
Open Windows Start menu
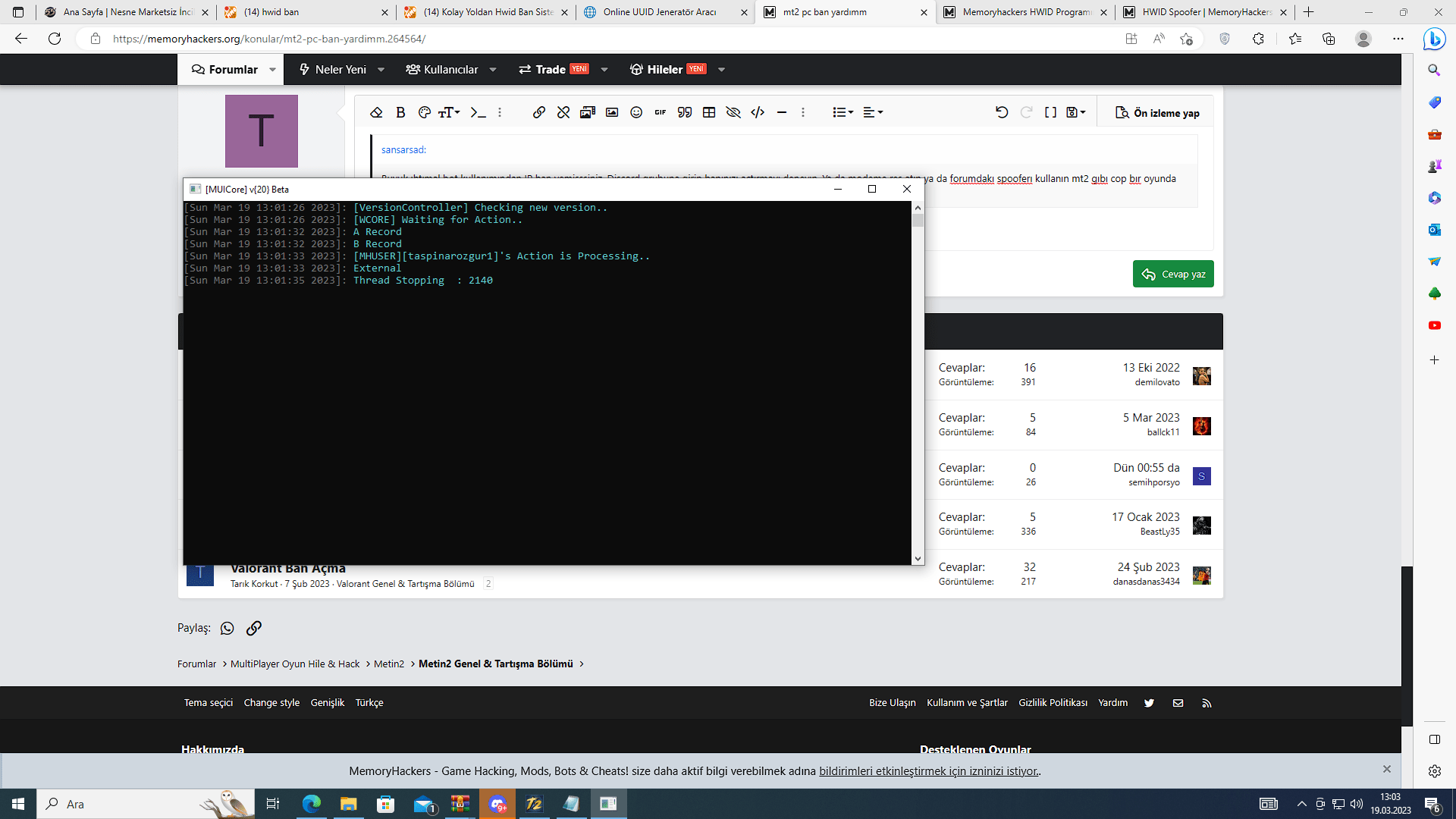click(x=18, y=804)
